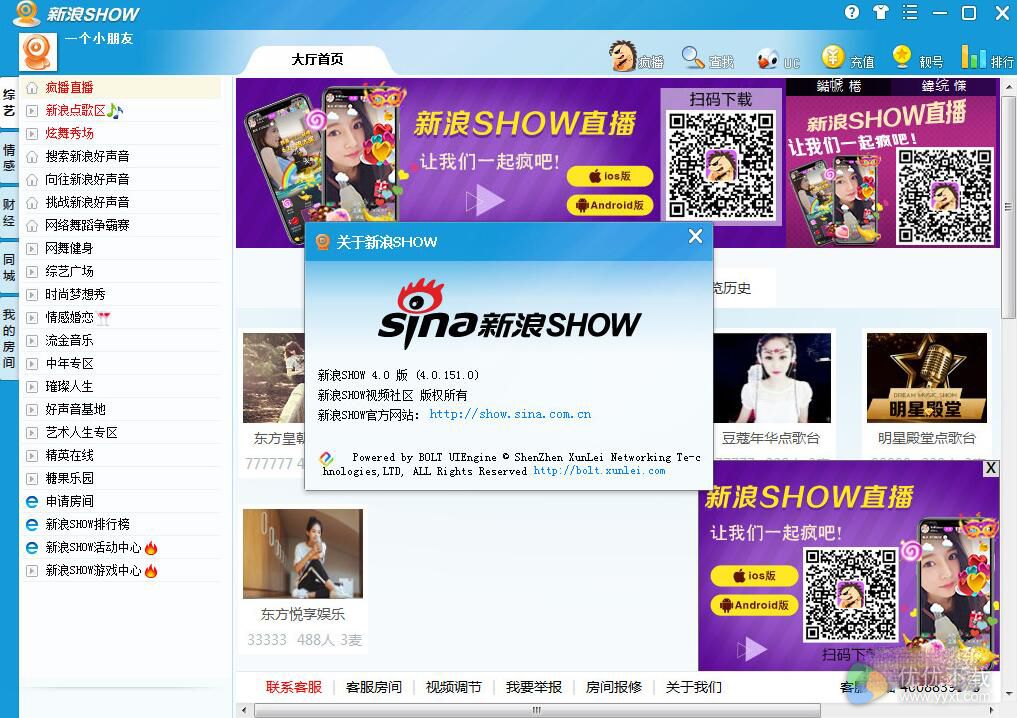Open the 豆蔻年华点歌台 room thumbnail
The image size is (1017, 718).
click(x=772, y=378)
